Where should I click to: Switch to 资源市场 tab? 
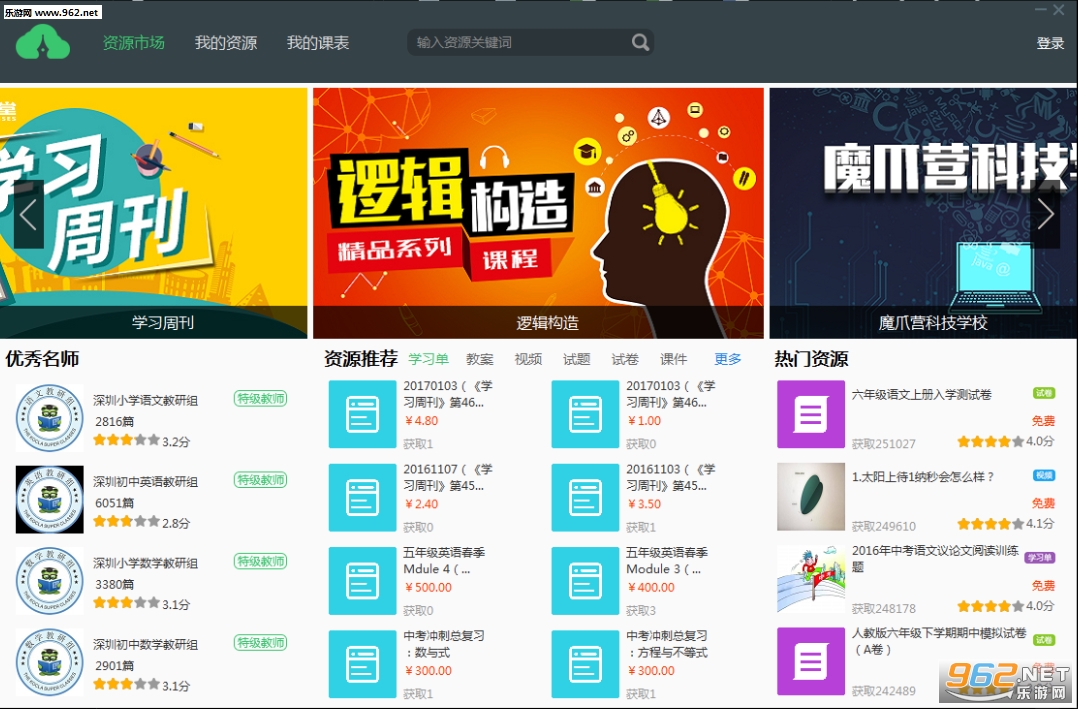(133, 43)
